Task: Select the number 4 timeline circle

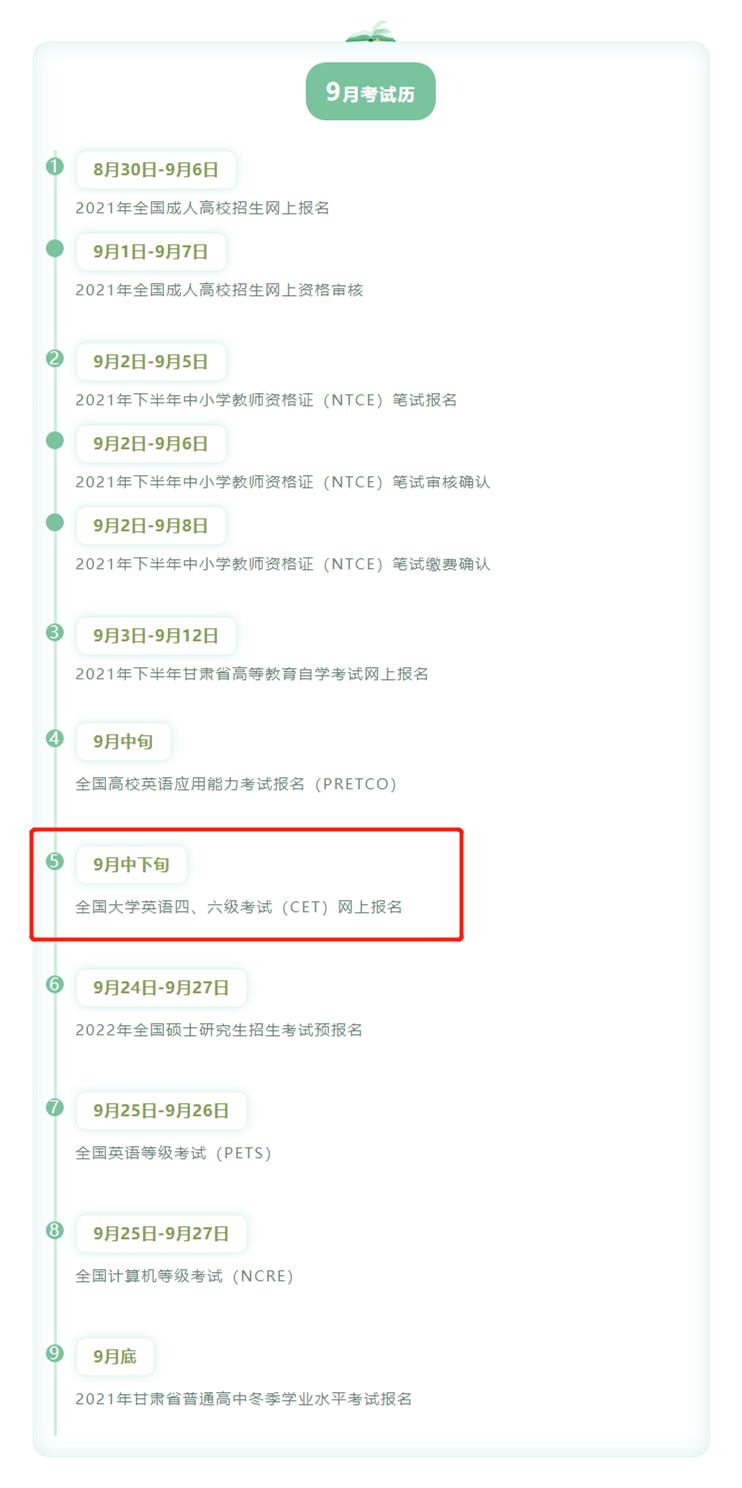Action: [55, 738]
